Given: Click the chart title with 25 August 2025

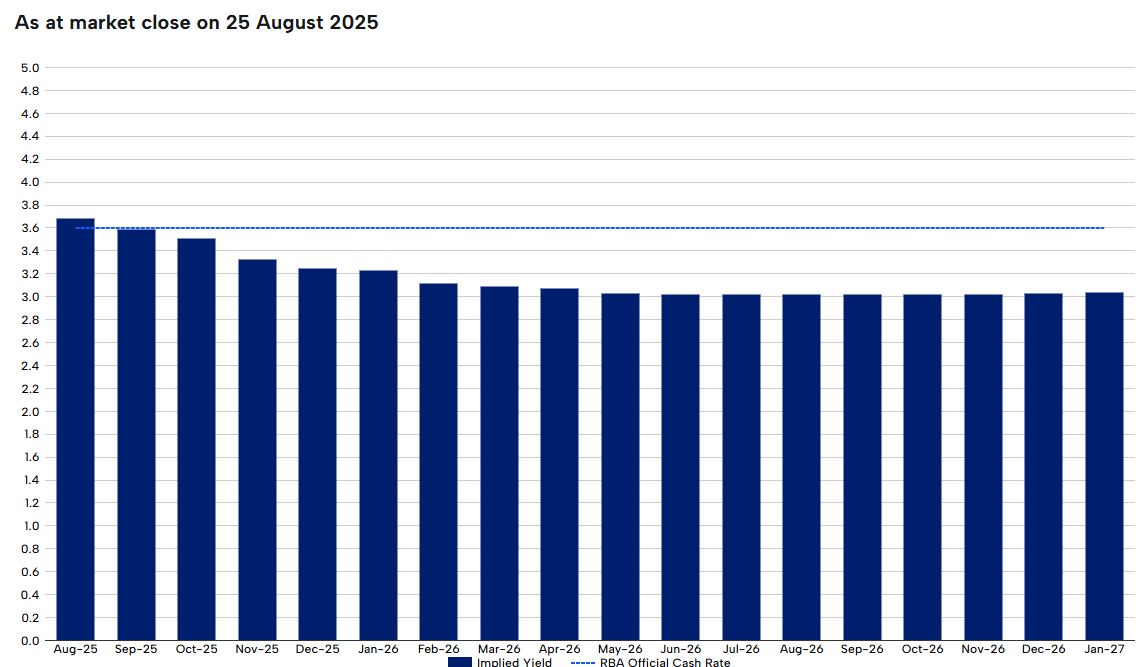Looking at the screenshot, I should click(197, 22).
